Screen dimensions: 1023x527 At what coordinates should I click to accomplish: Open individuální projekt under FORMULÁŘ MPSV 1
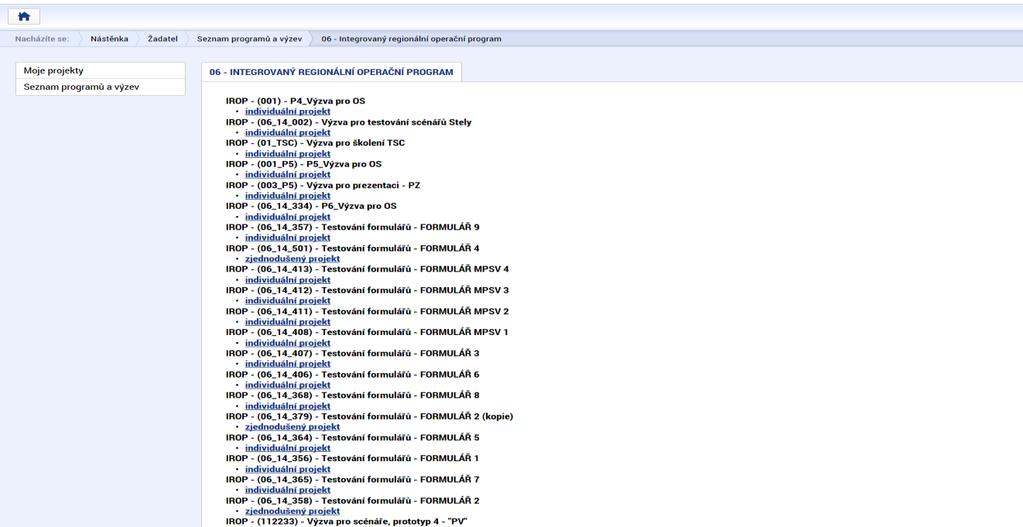(x=288, y=342)
